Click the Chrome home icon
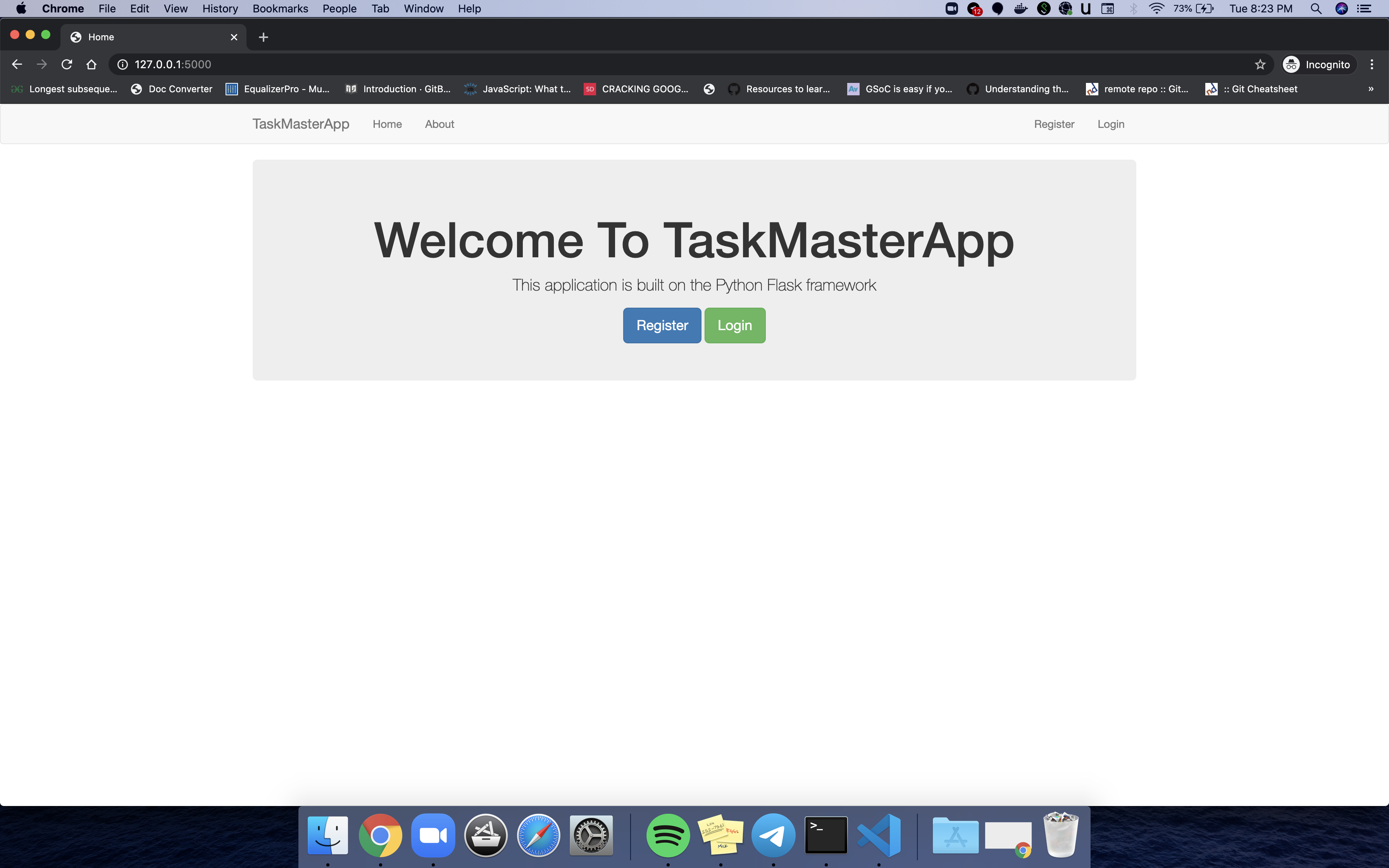 click(91, 64)
